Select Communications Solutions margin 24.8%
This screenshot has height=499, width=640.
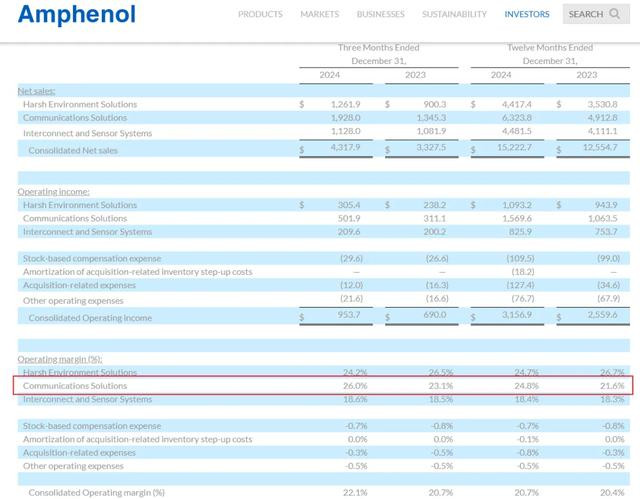527,386
